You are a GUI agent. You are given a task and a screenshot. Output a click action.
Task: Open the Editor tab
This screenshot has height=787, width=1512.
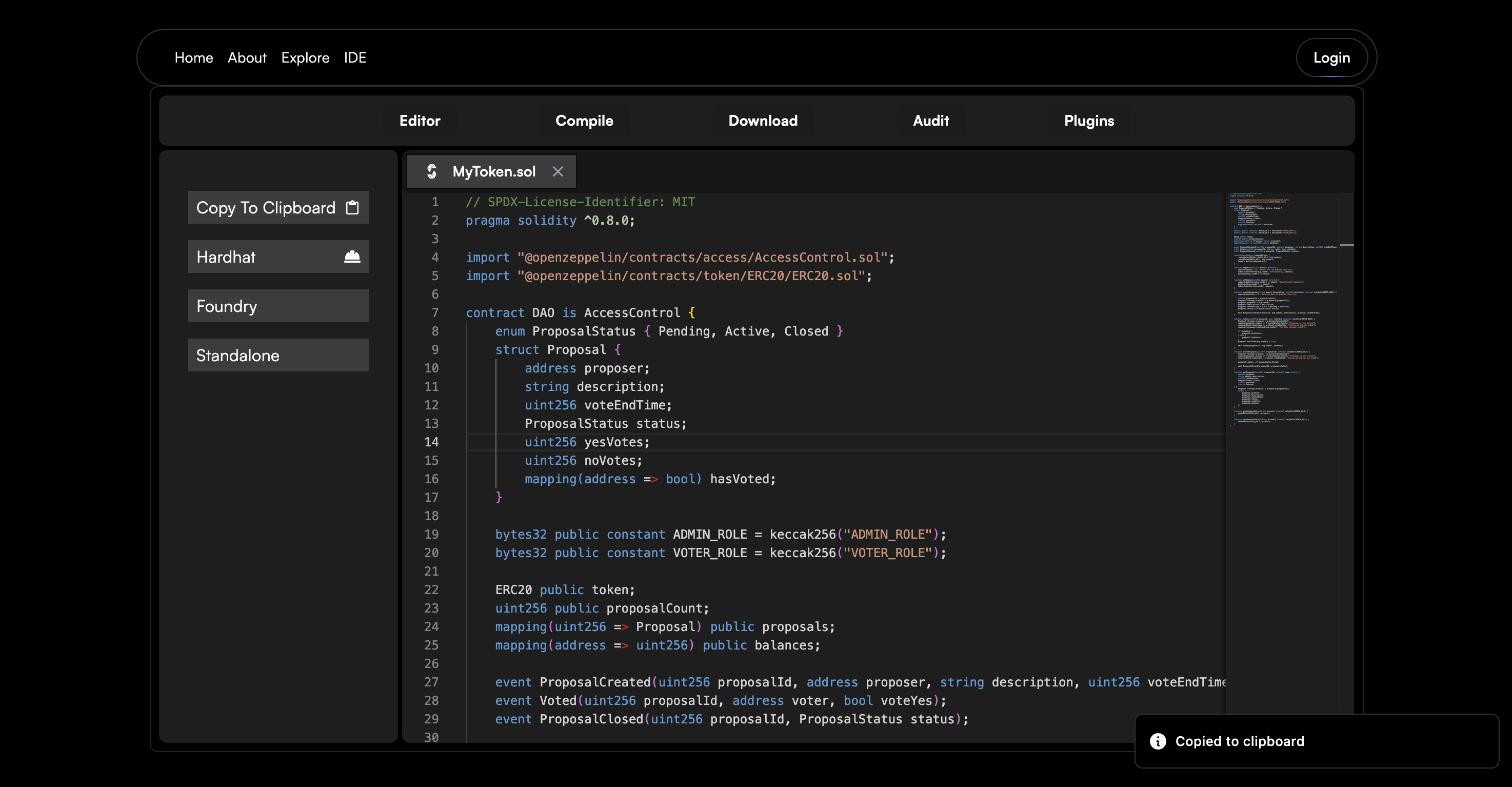[x=420, y=121]
